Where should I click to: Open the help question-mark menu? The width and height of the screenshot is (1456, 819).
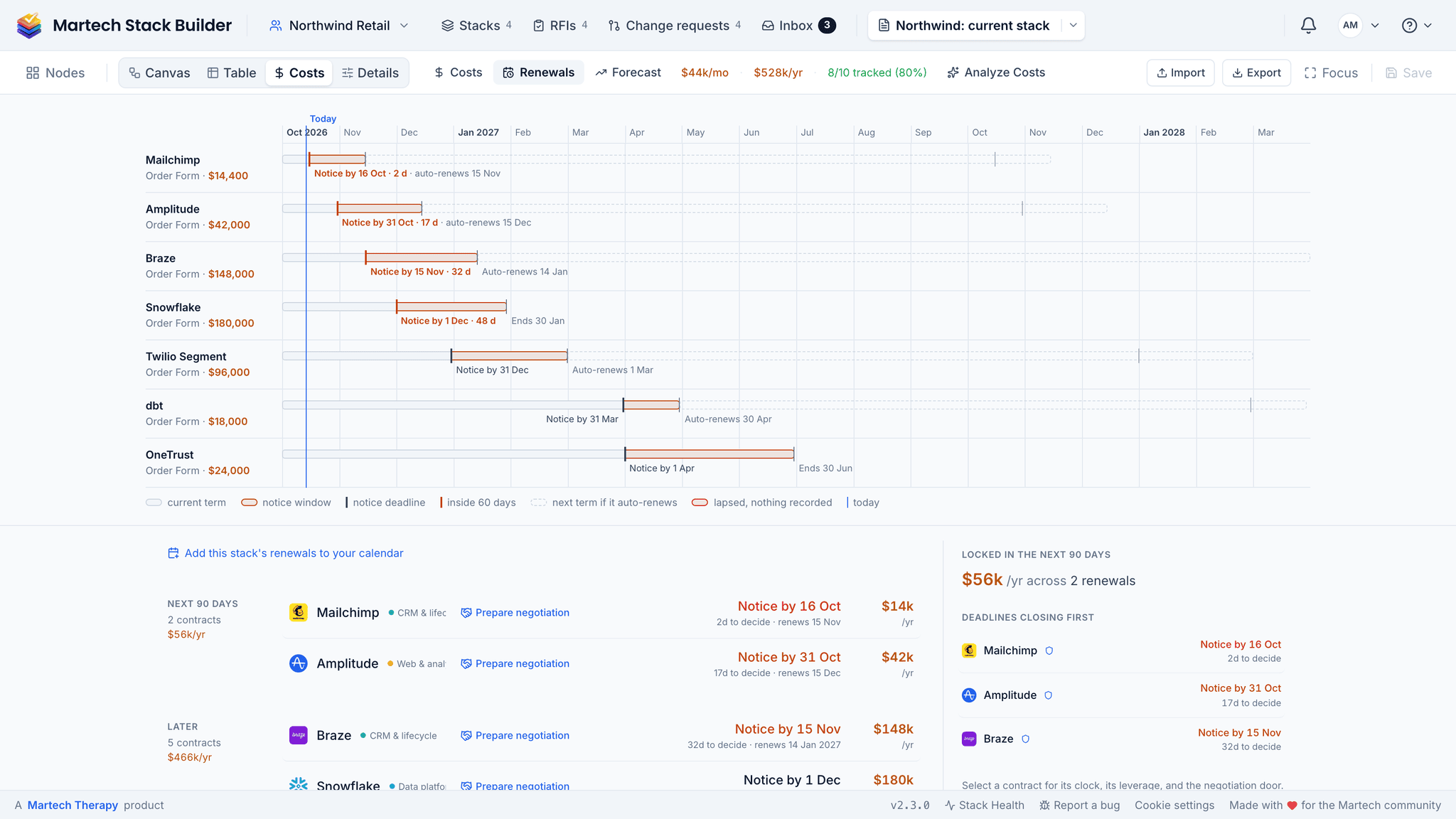[x=1416, y=26]
